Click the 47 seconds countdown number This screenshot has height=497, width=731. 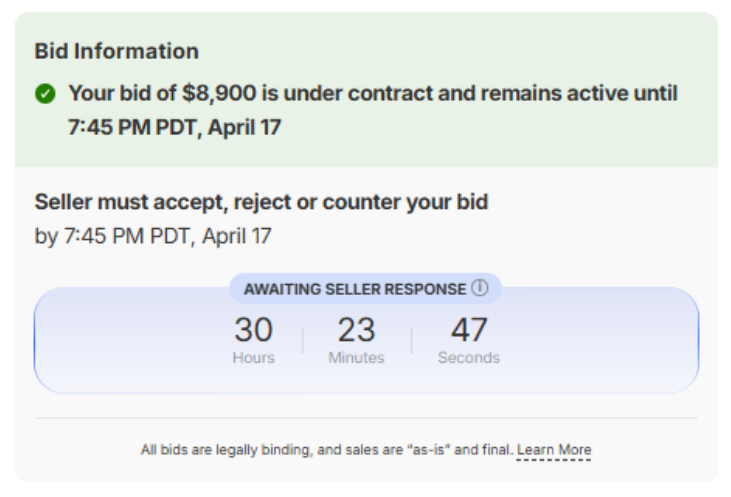tap(468, 330)
